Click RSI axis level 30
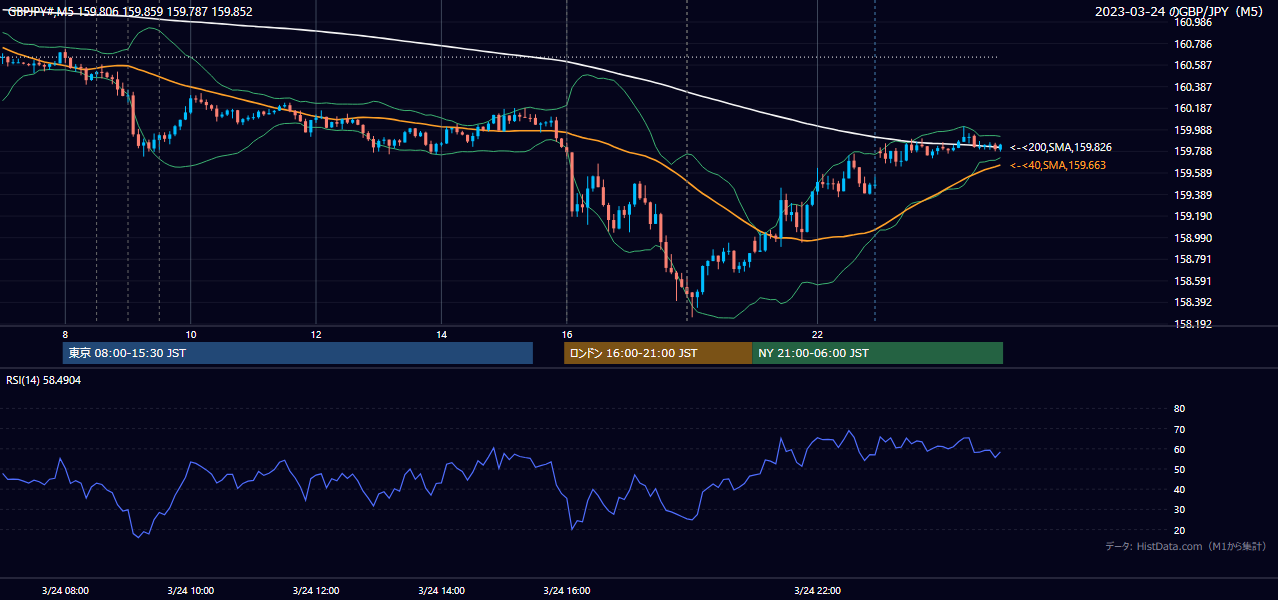This screenshot has width=1278, height=600. click(1179, 510)
